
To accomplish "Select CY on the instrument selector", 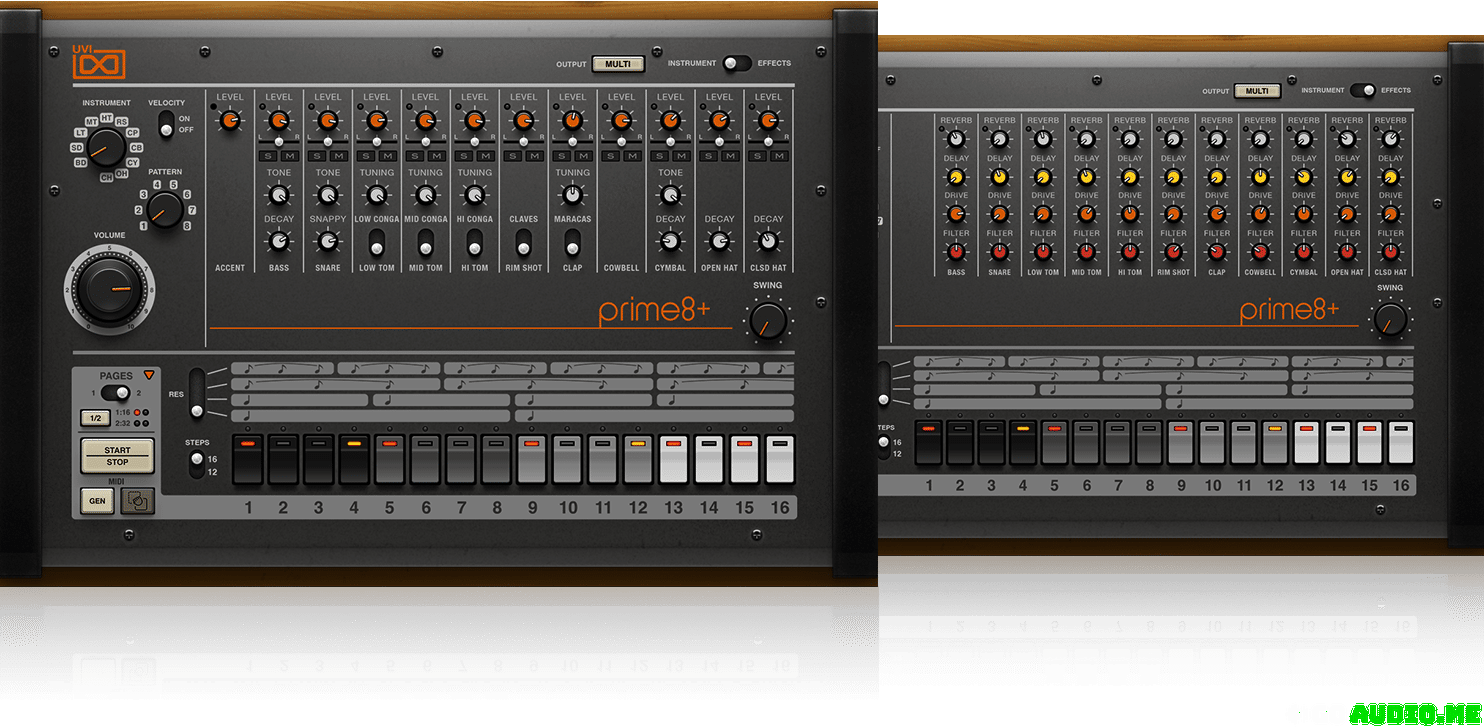I will click(133, 162).
